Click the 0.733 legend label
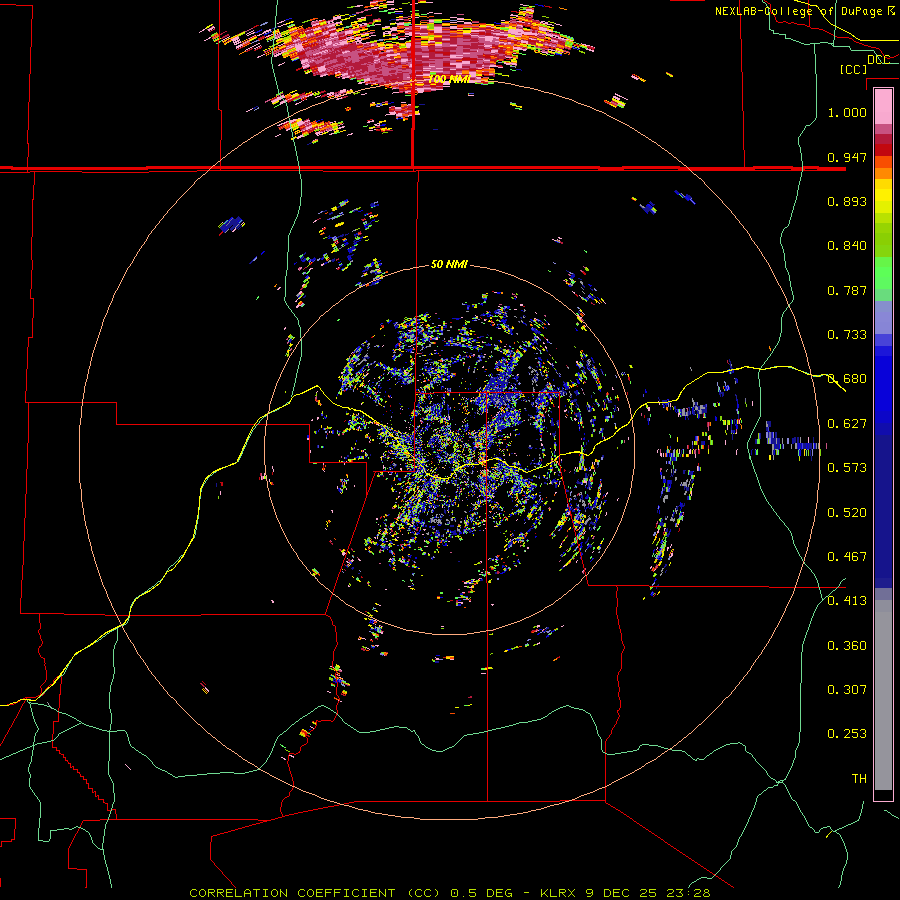The width and height of the screenshot is (900, 900). click(847, 335)
